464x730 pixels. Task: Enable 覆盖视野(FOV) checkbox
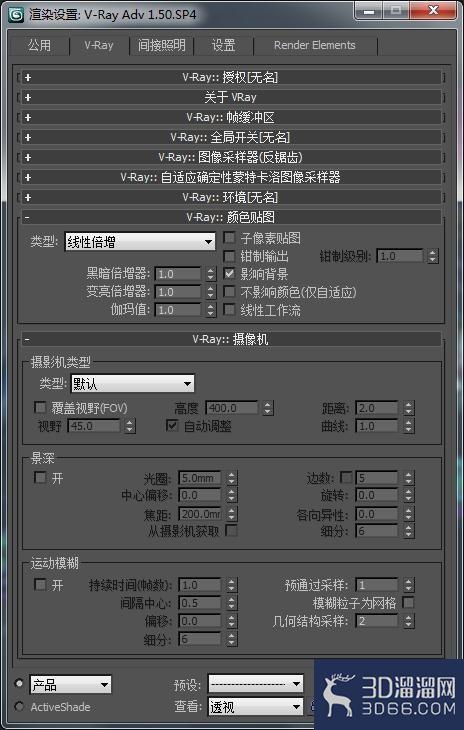40,408
